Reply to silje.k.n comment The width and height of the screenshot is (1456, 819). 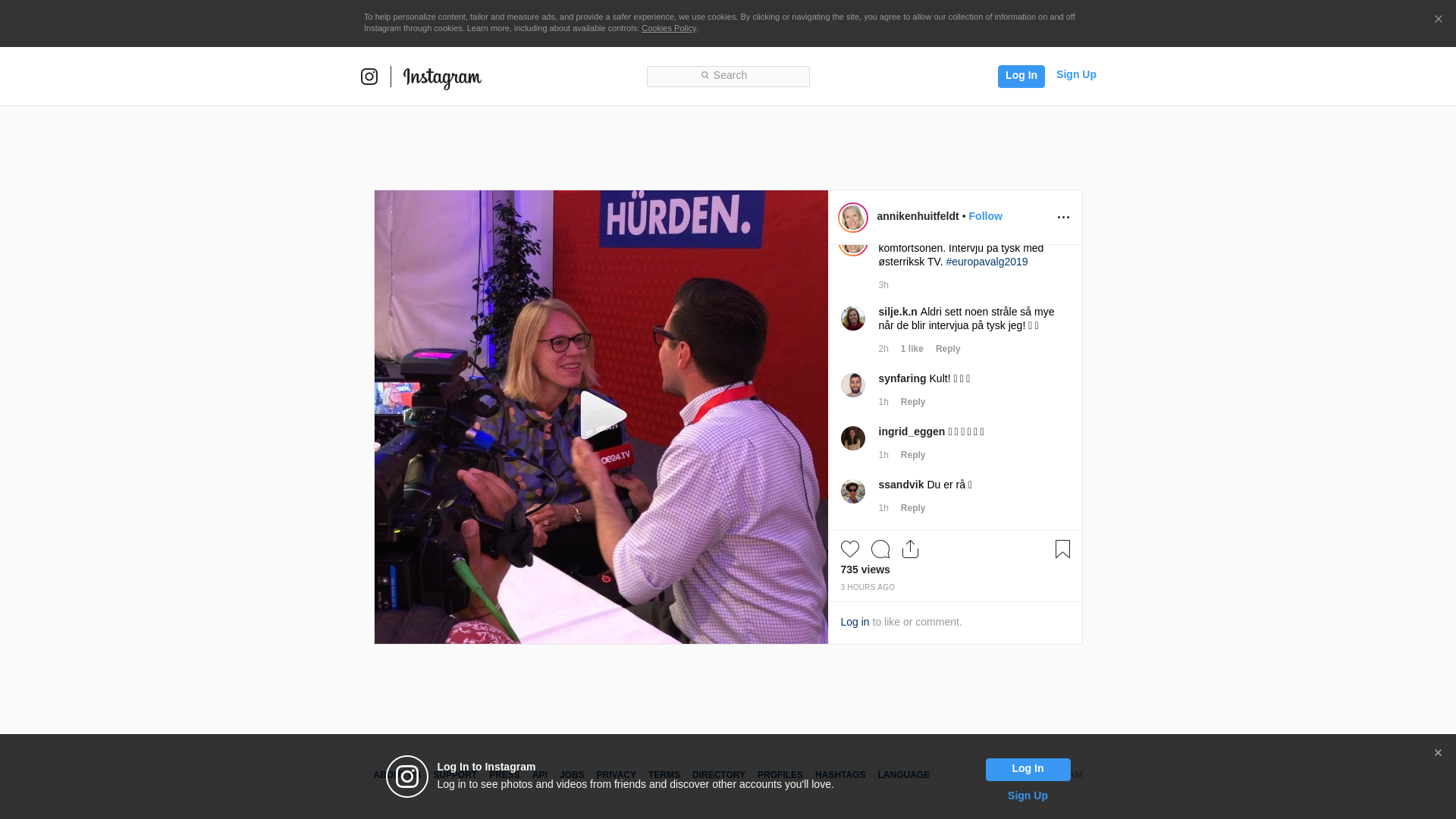tap(948, 349)
